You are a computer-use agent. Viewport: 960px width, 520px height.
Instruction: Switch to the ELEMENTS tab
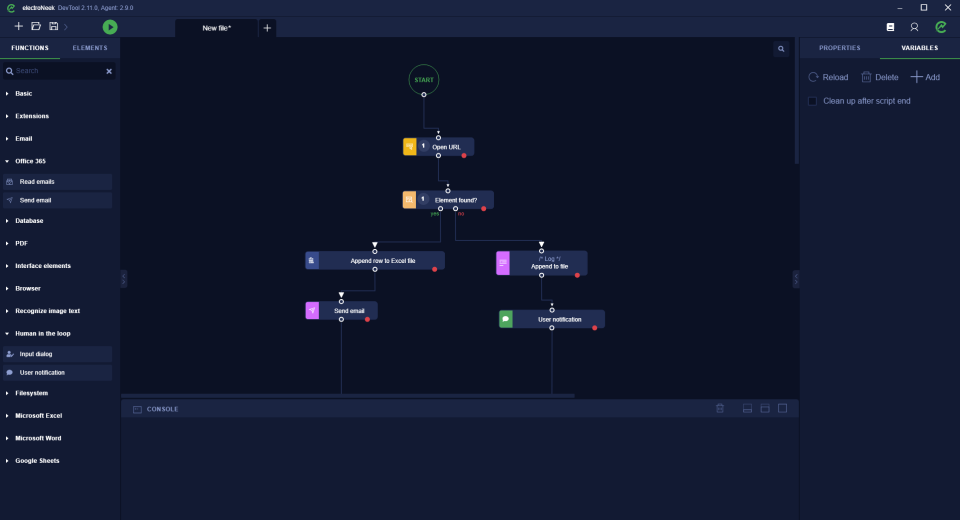point(90,48)
